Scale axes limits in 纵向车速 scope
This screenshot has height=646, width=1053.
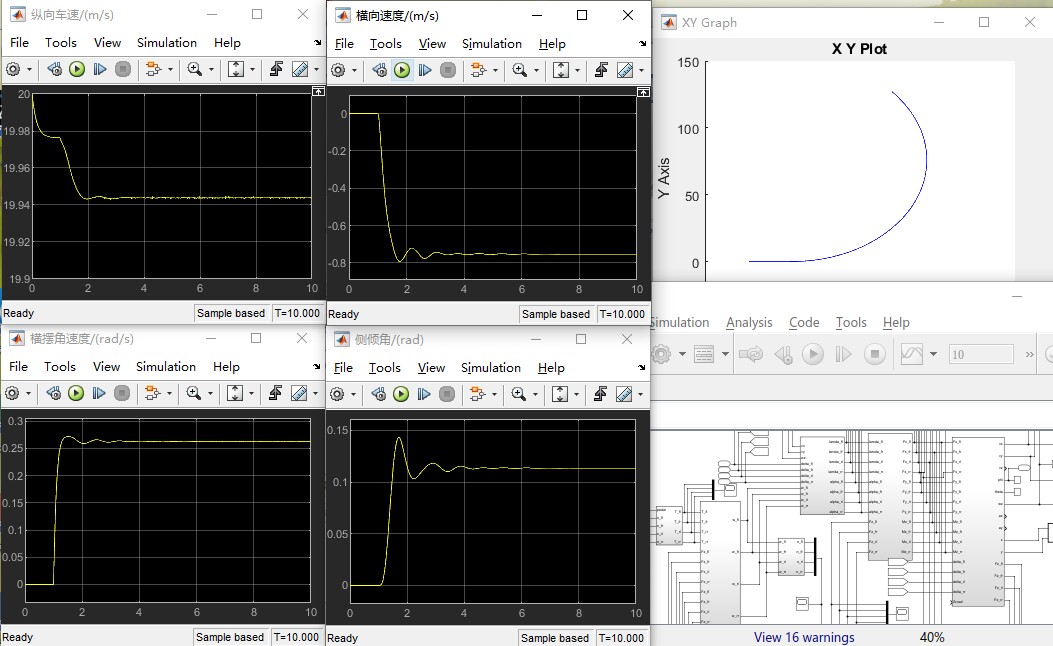point(236,69)
